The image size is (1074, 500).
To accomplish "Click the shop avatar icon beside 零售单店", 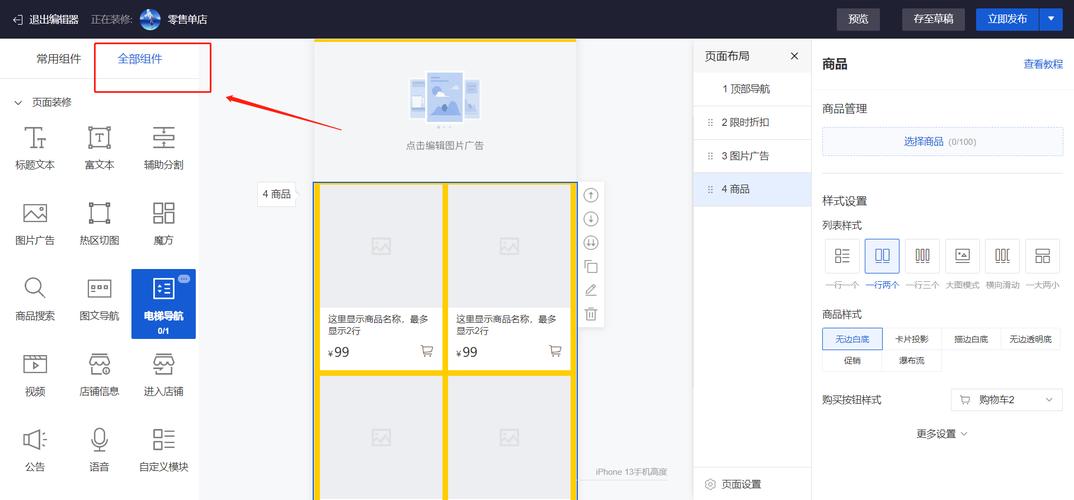I will point(150,19).
